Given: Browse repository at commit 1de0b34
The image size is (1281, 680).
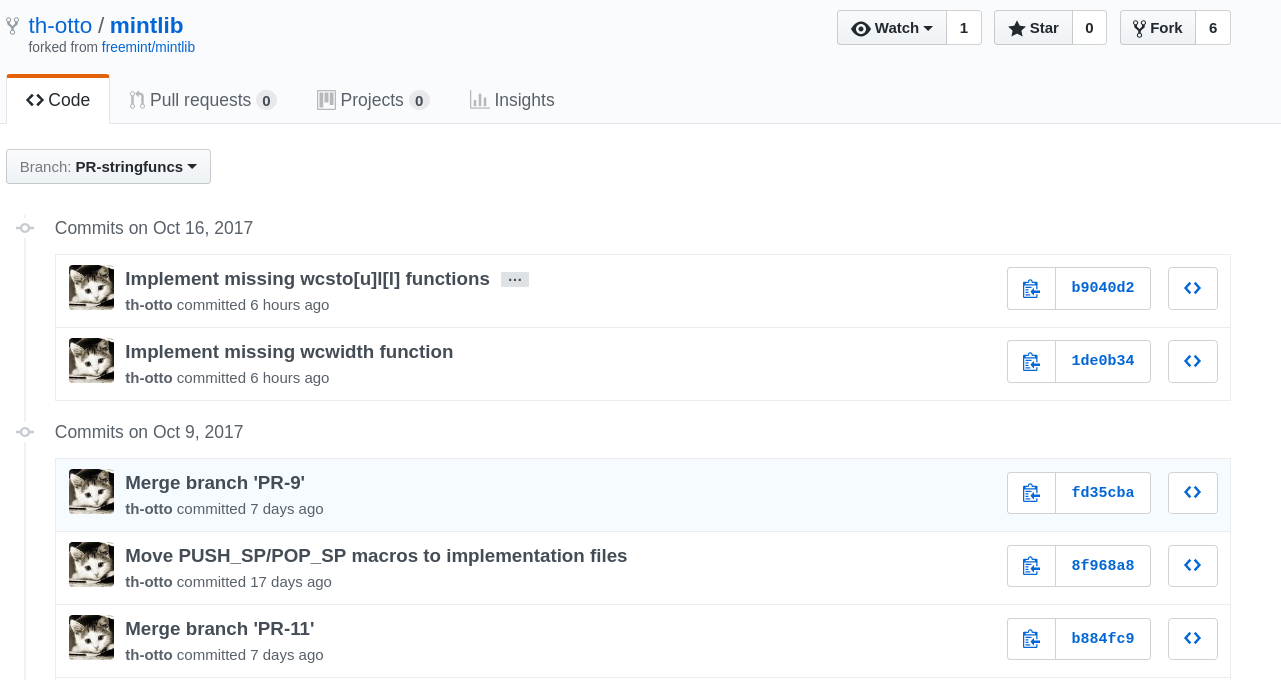Looking at the screenshot, I should click(1192, 361).
